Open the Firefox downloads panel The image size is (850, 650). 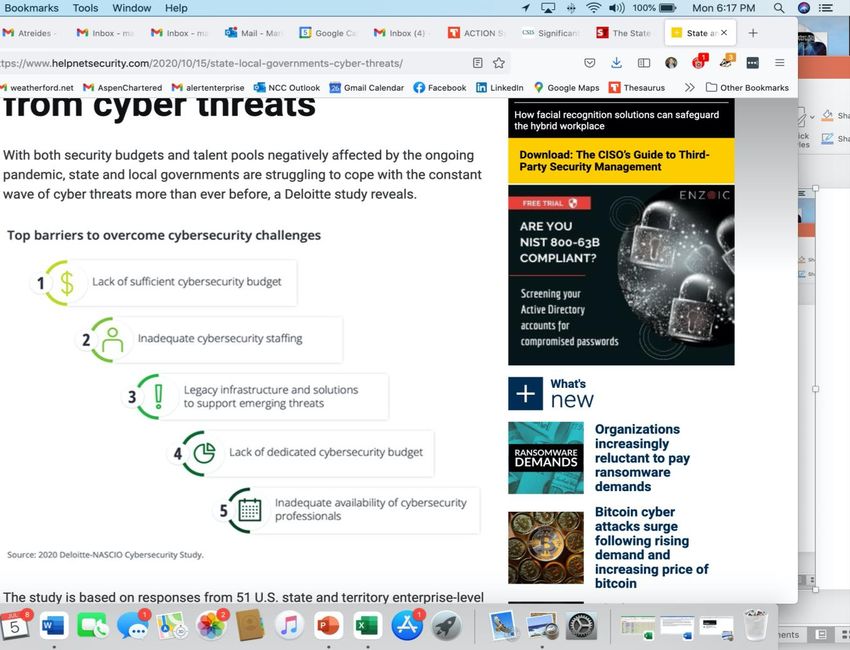616,63
